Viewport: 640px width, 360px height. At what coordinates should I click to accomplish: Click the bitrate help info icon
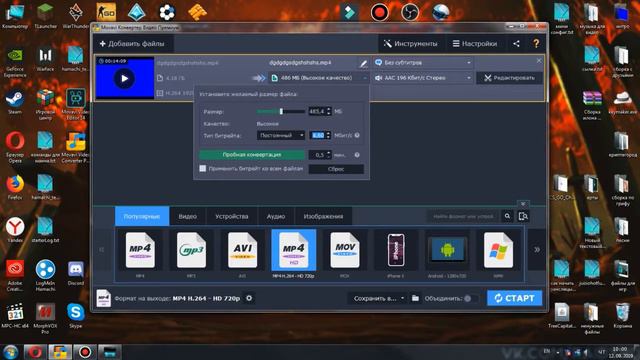(x=357, y=135)
